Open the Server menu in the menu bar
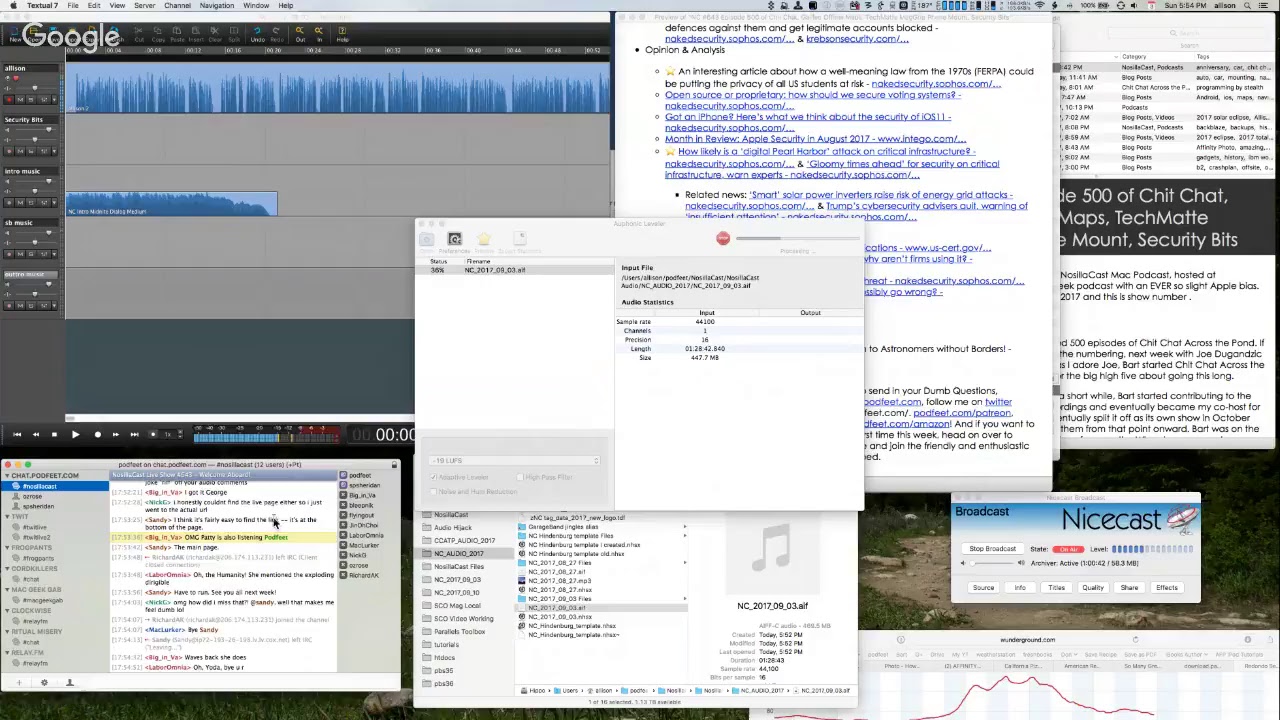Screen dimensions: 1280x720 (144, 6)
